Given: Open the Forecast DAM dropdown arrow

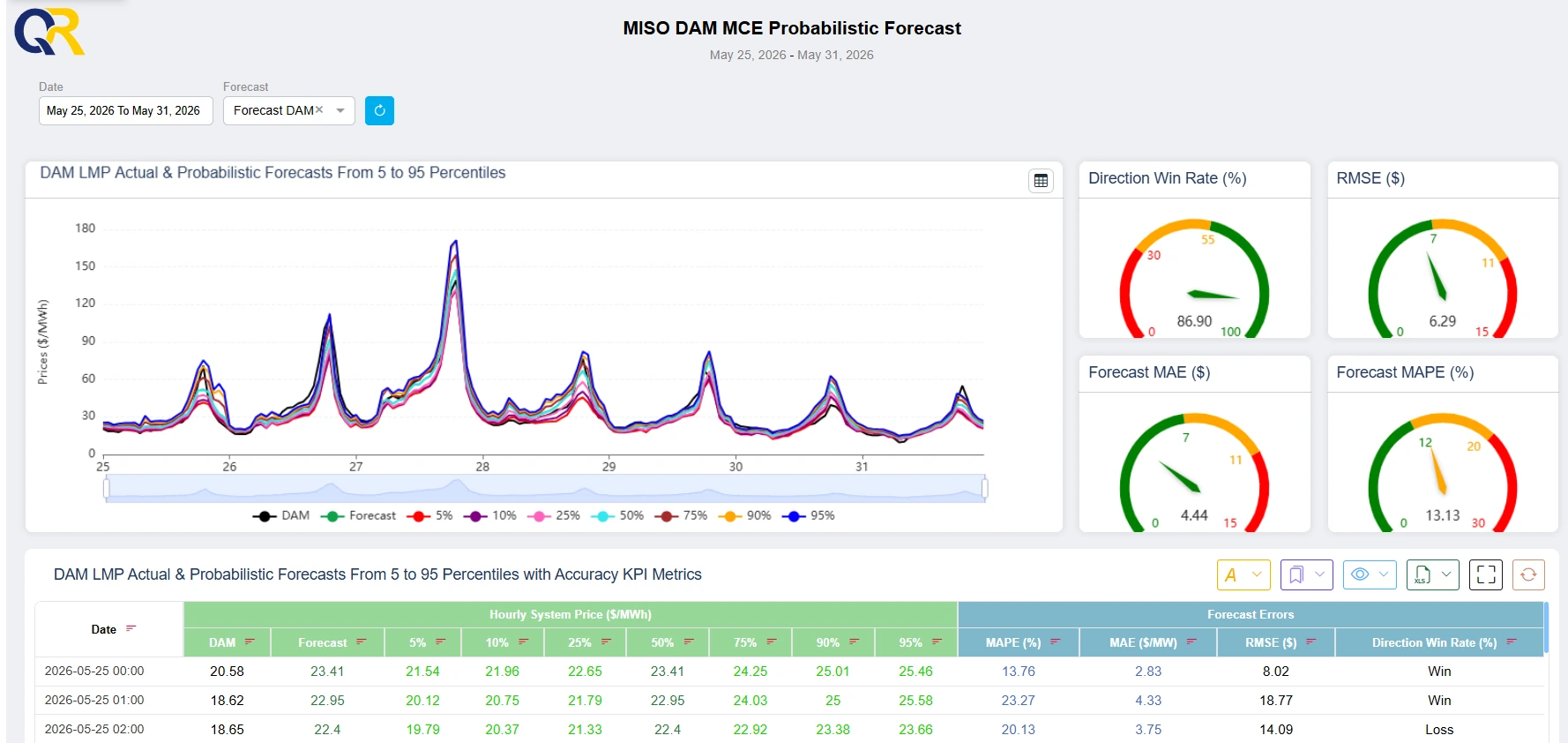Looking at the screenshot, I should coord(340,110).
